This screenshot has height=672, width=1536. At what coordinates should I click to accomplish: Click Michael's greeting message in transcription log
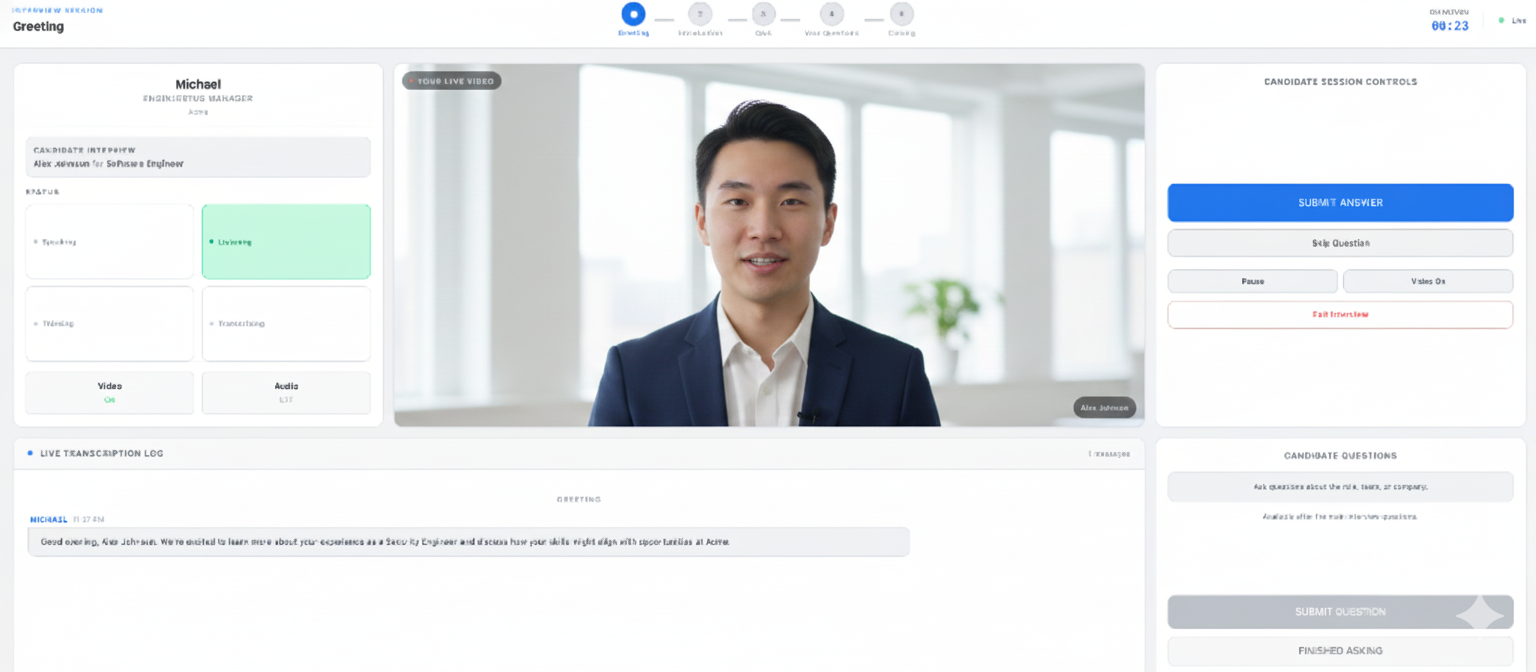point(468,542)
